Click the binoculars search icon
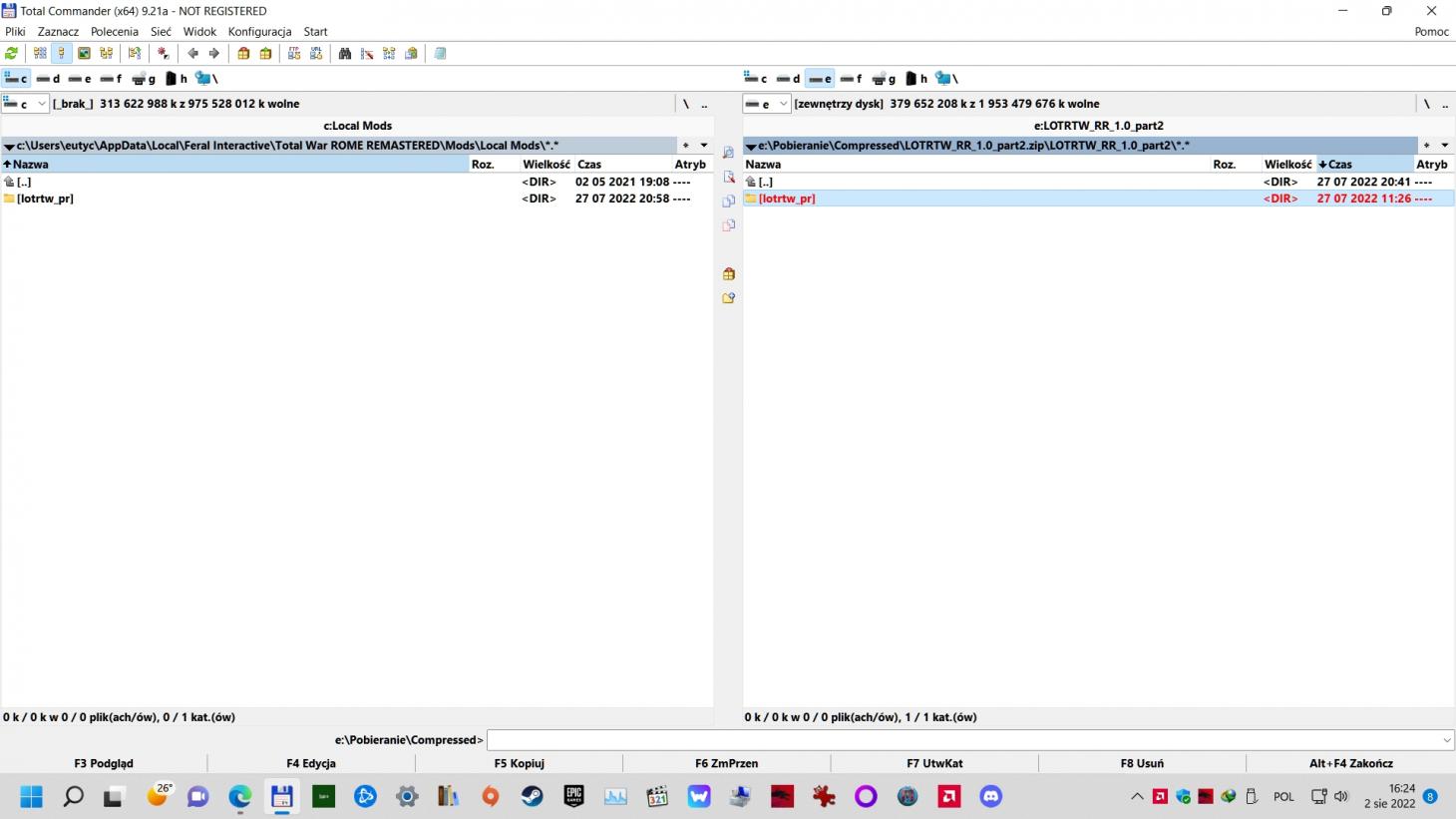Viewport: 1456px width, 819px height. coord(345,54)
